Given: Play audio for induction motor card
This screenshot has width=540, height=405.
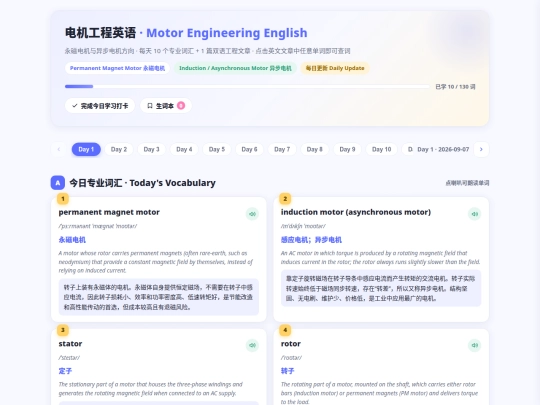Looking at the screenshot, I should tap(474, 214).
